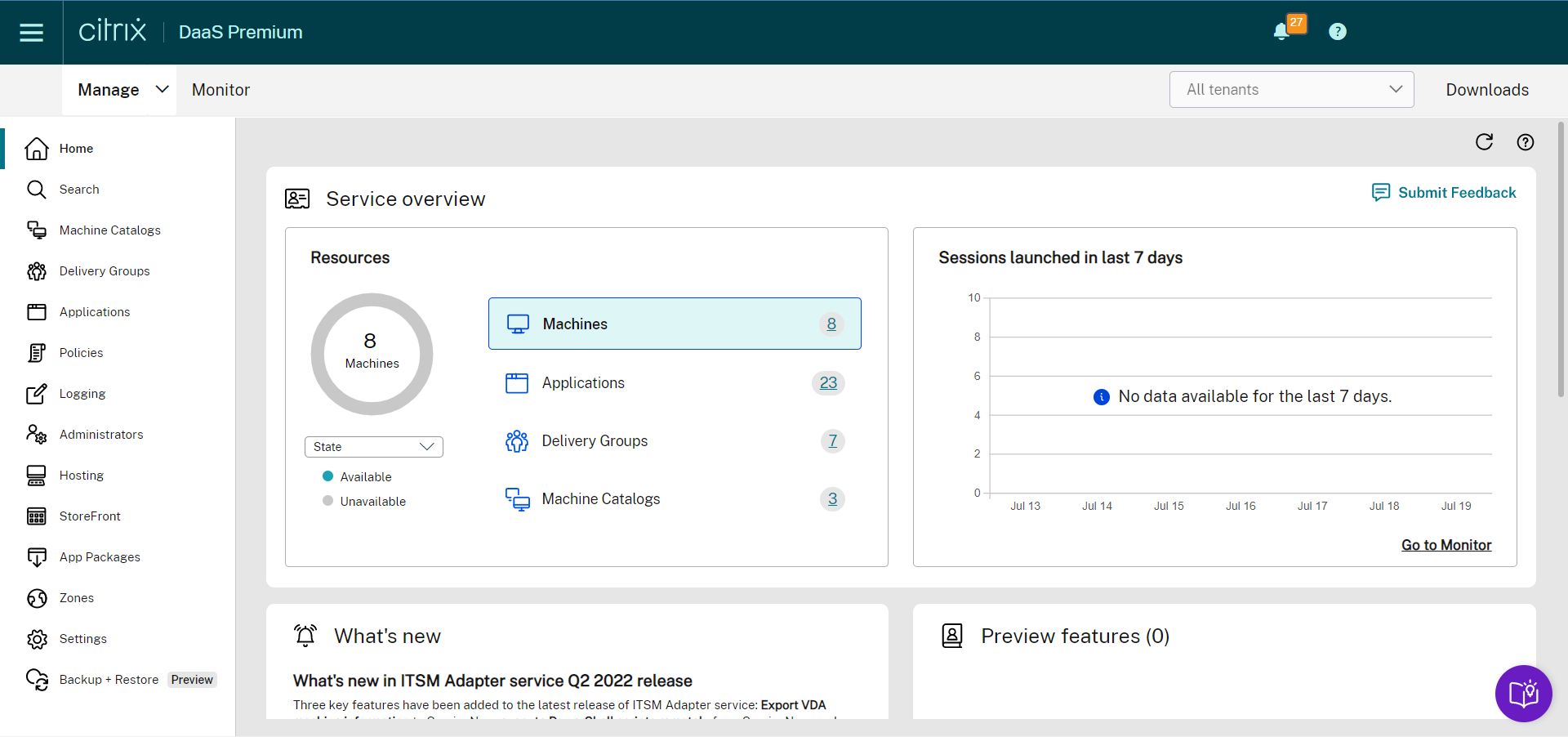1568x737 pixels.
Task: Open the purple resource guide button
Action: 1523,694
